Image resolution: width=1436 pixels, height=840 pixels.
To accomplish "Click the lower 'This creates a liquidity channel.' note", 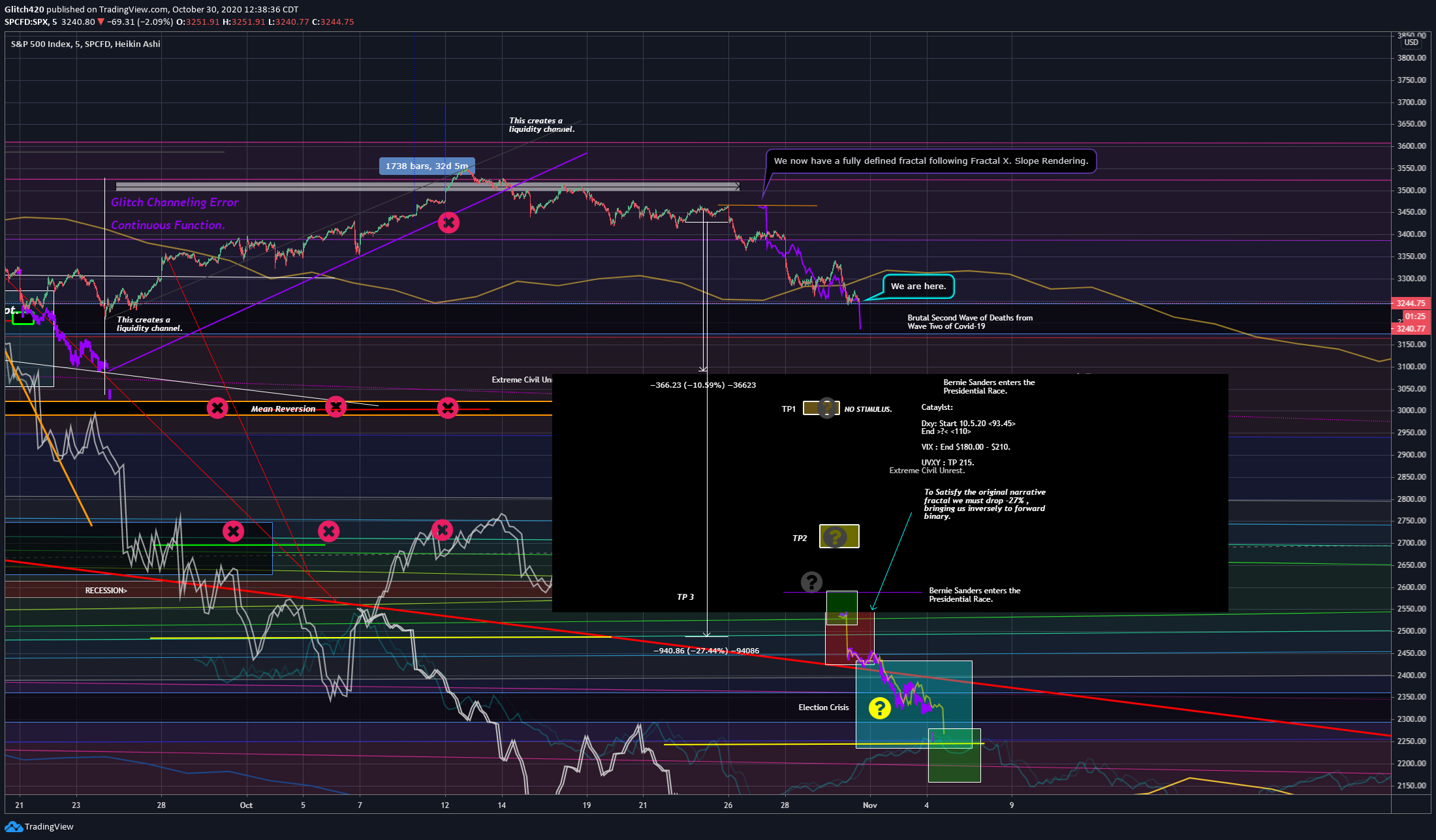I will click(x=149, y=324).
